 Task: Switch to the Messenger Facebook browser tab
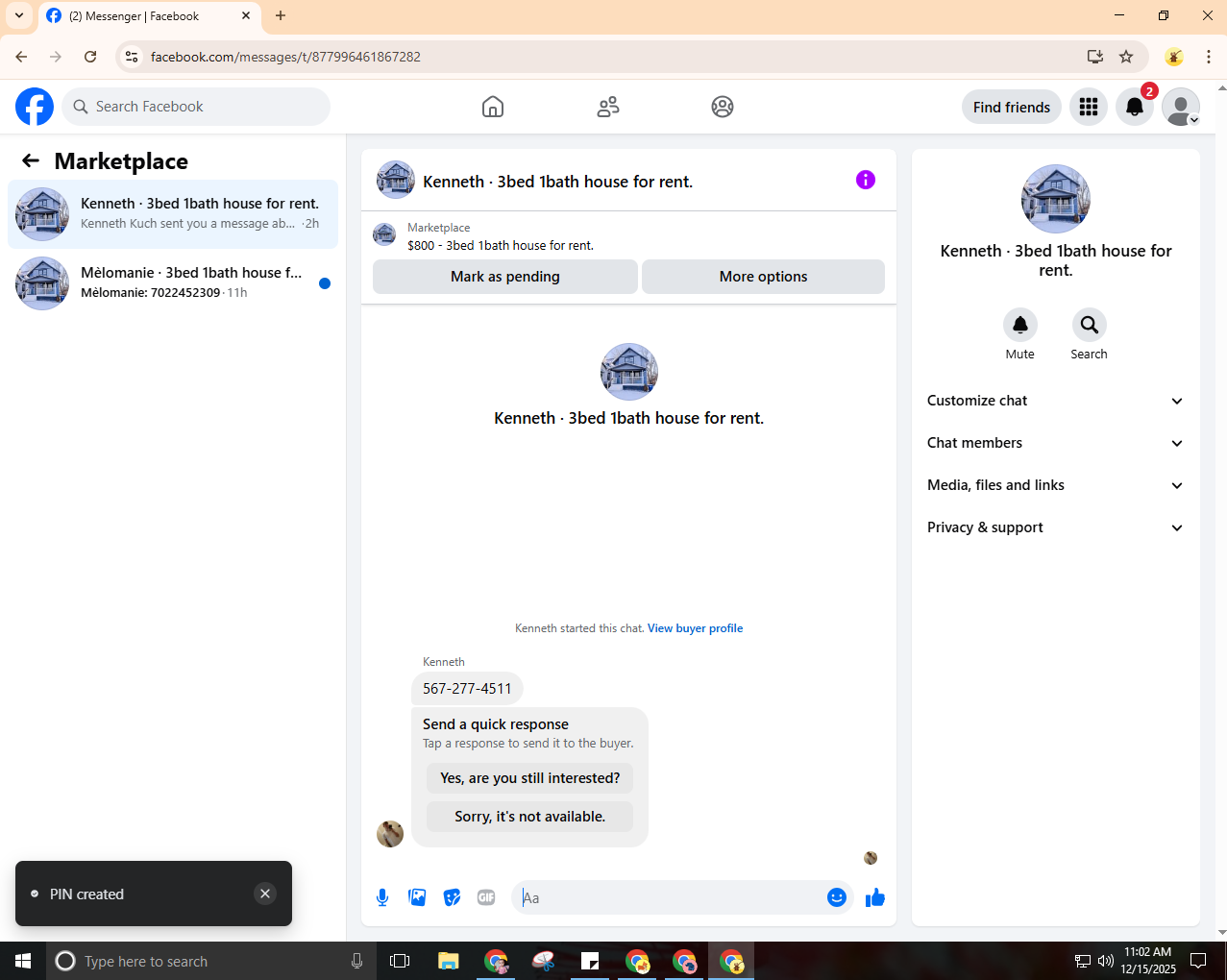(149, 16)
